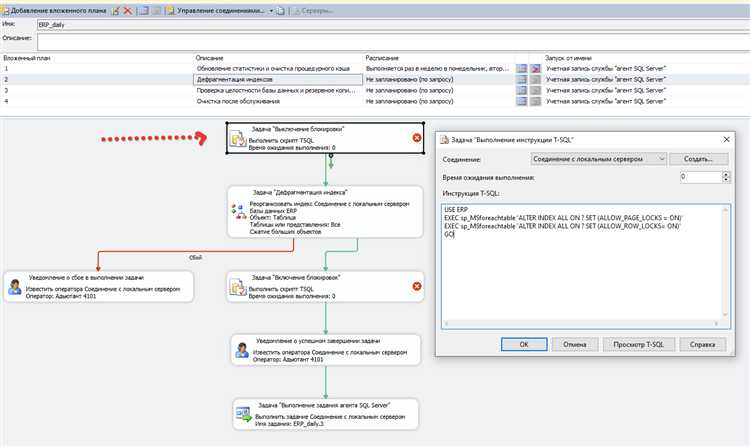750x447 pixels.
Task: Click the red error icon on 'Включение блокировок' task
Action: 416,286
